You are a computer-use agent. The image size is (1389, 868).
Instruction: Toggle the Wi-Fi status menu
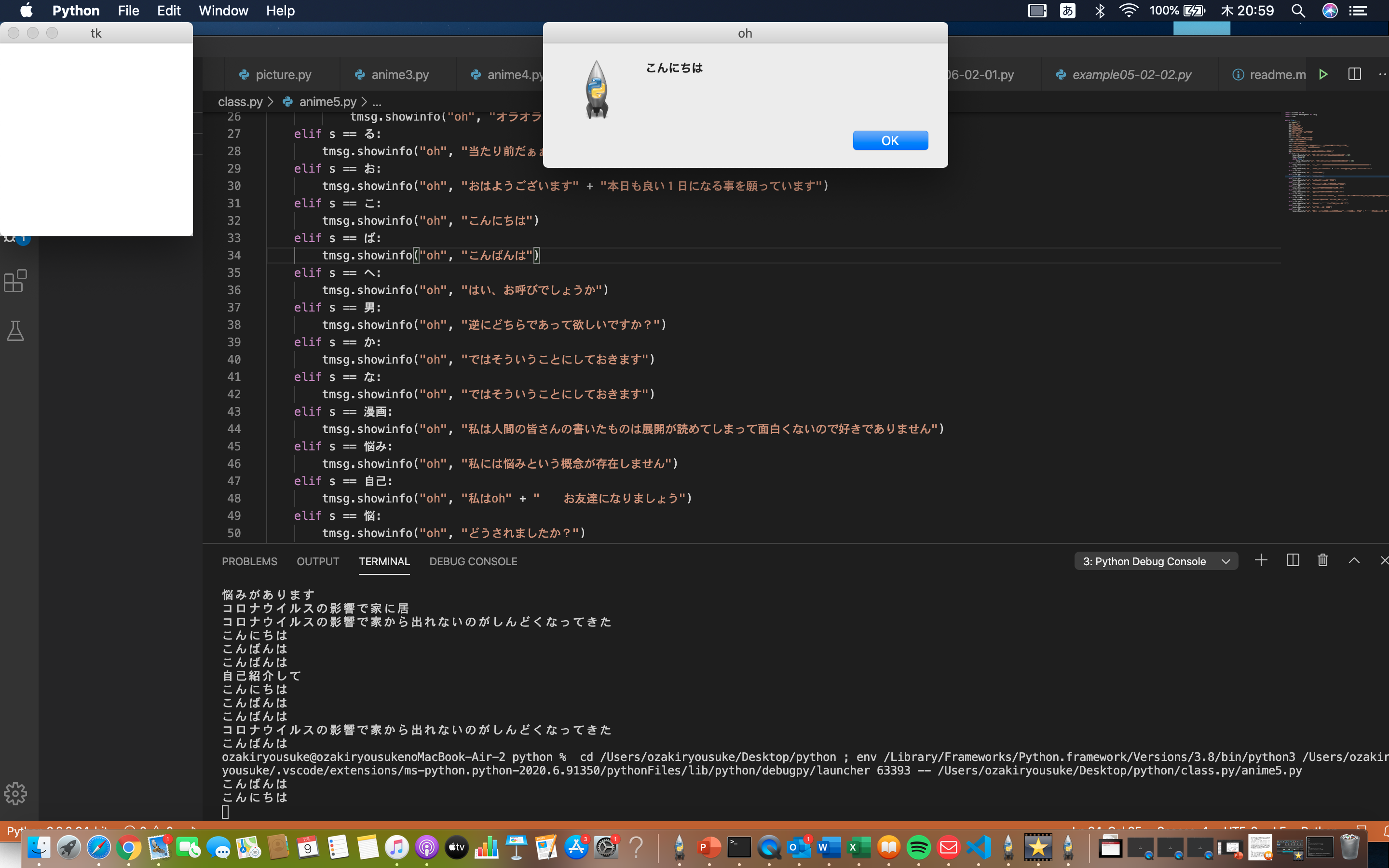[x=1129, y=10]
